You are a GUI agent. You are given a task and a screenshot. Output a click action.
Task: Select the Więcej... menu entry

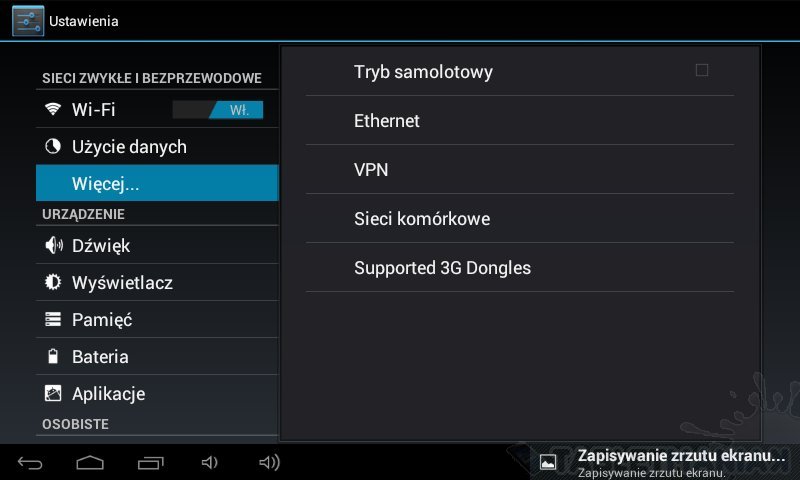click(x=157, y=183)
